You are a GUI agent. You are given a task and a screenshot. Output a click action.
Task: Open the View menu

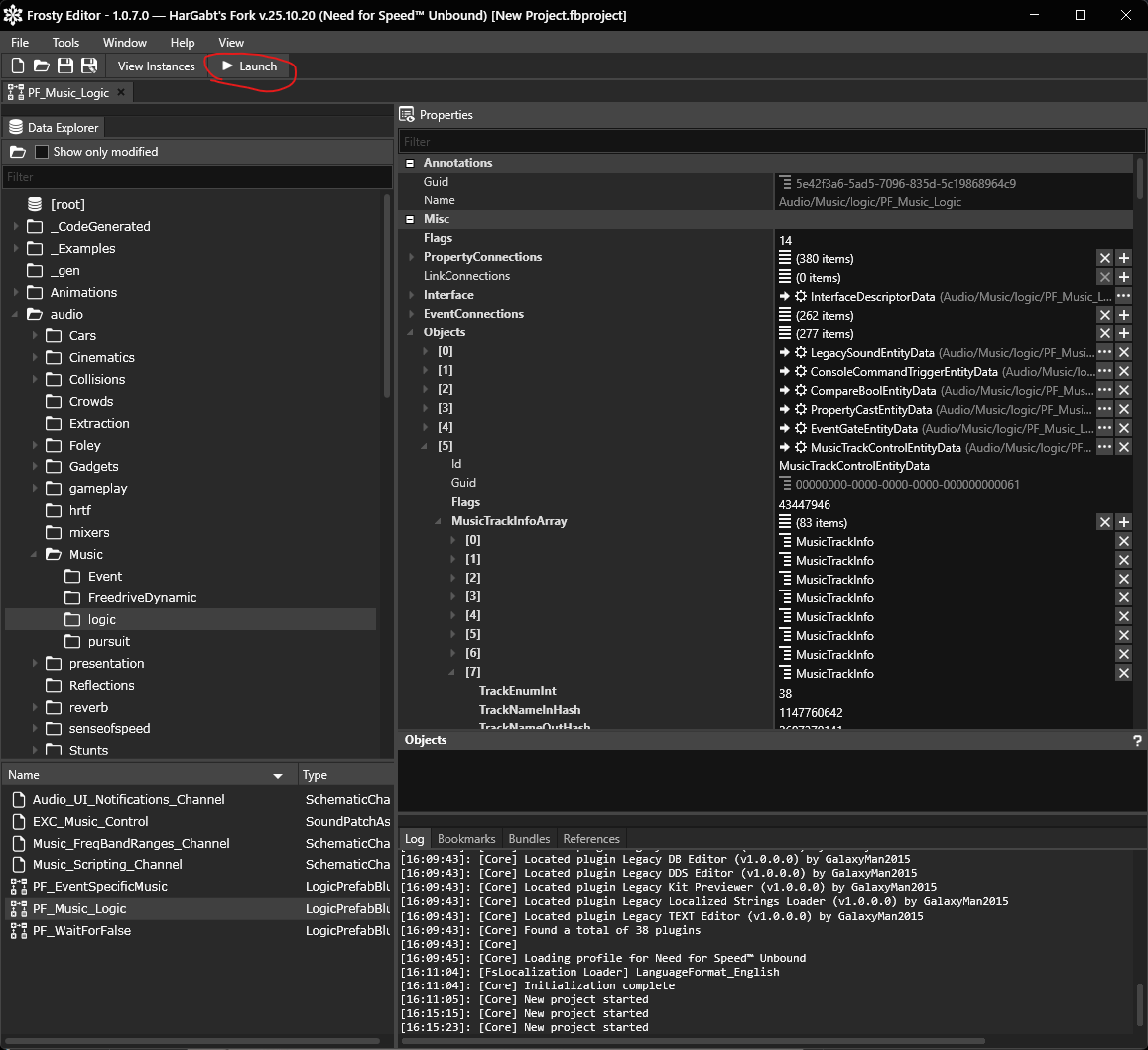230,43
